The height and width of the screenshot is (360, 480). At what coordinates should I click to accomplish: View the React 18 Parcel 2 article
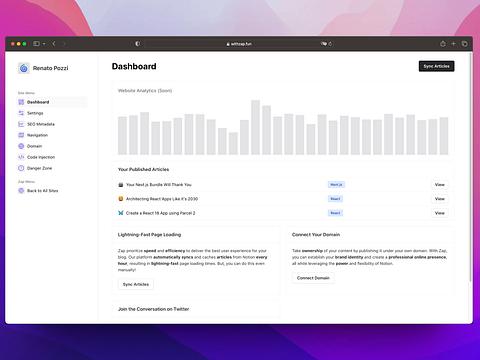coord(440,213)
